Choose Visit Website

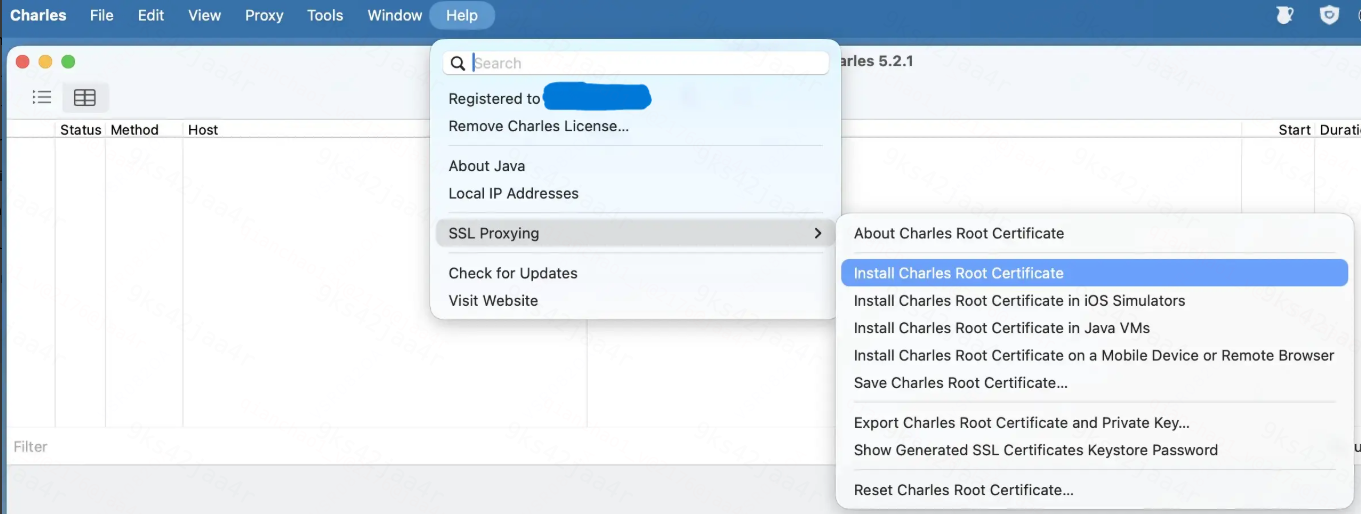tap(636, 300)
